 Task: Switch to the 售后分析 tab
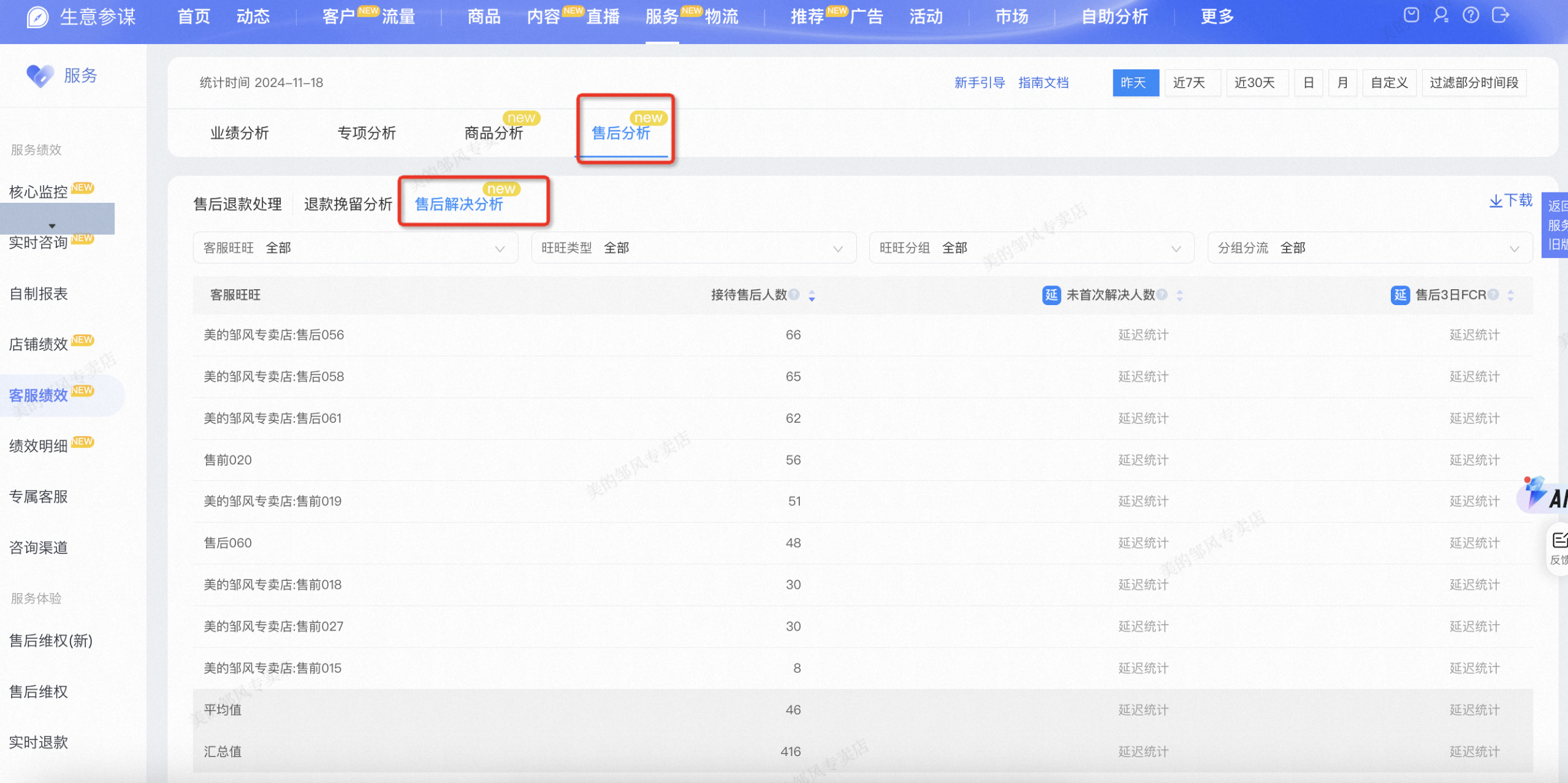tap(621, 133)
